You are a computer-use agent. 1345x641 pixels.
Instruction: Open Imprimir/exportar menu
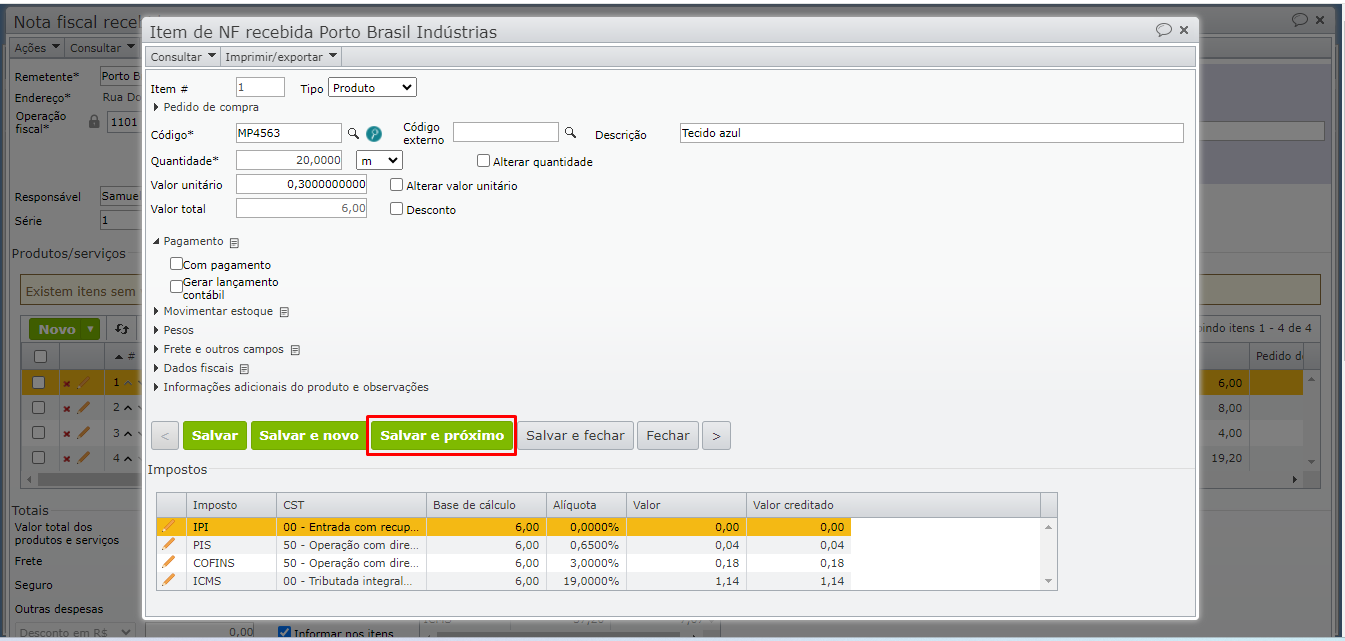coord(281,57)
